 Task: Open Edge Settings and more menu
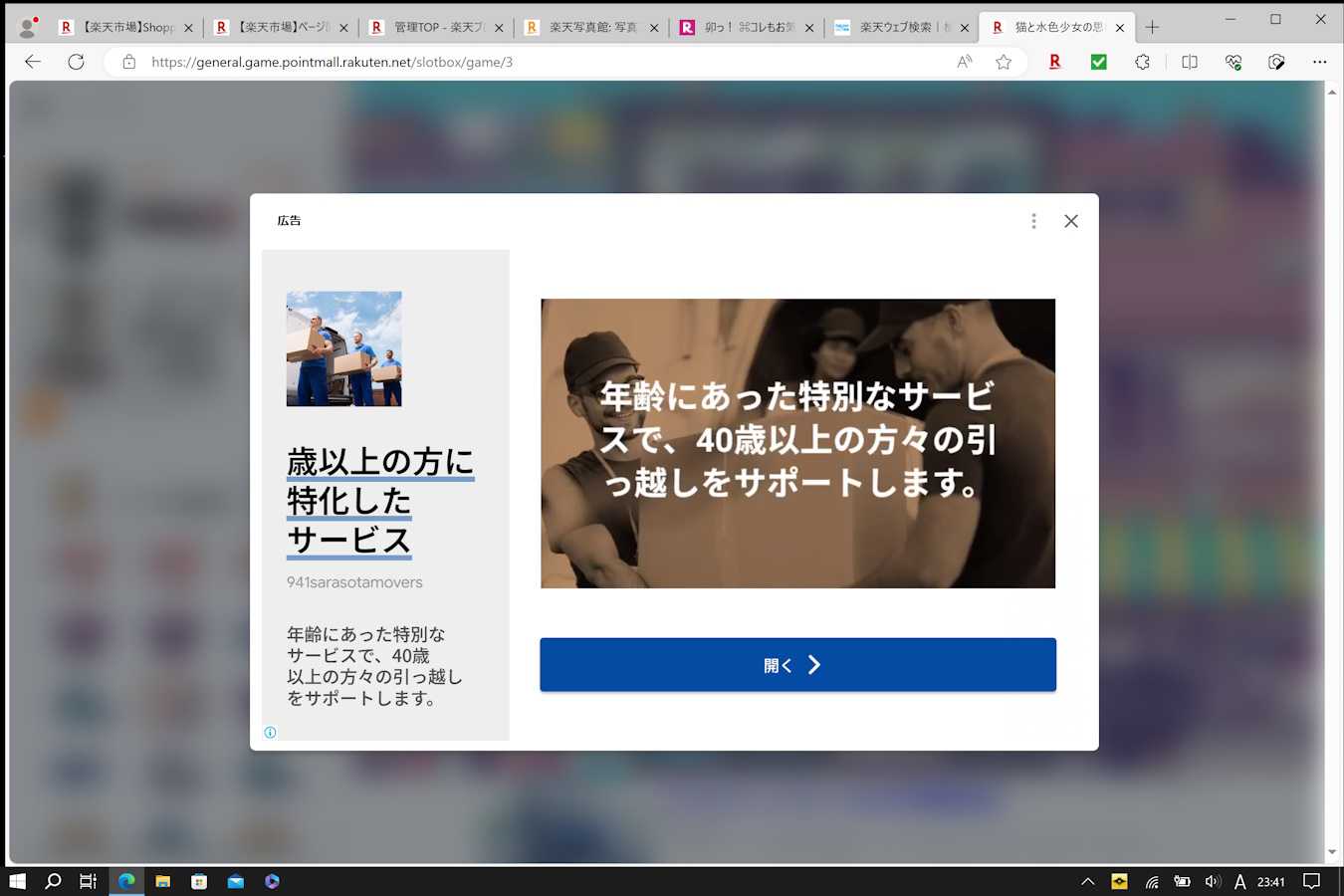[1319, 62]
